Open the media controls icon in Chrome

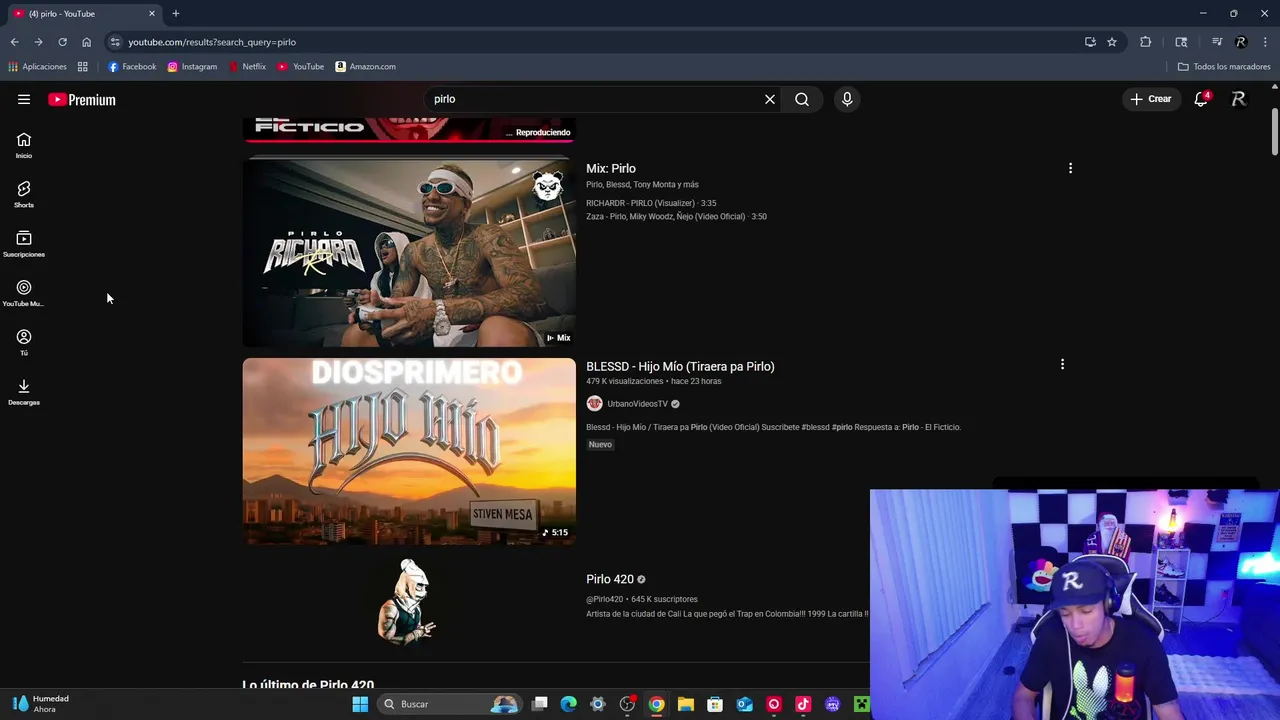[x=1217, y=42]
